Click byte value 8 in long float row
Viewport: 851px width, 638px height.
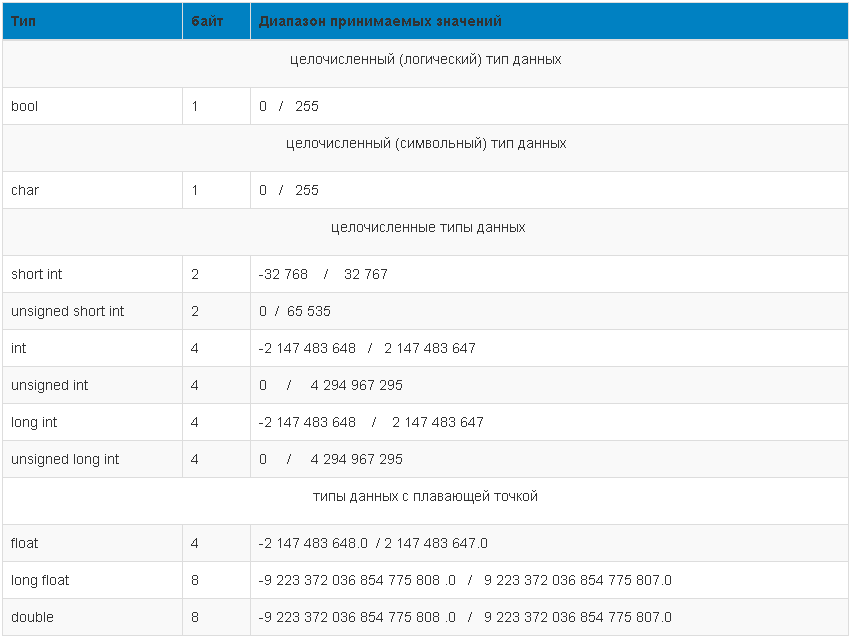[x=195, y=580]
